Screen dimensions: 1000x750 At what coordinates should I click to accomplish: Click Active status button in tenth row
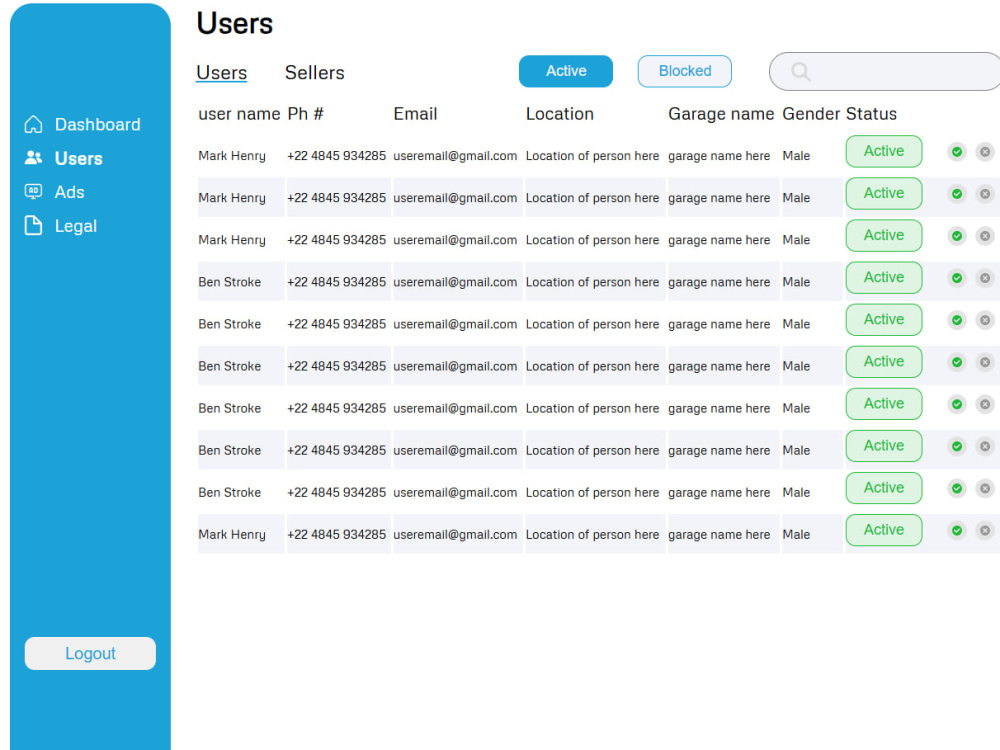coord(884,530)
